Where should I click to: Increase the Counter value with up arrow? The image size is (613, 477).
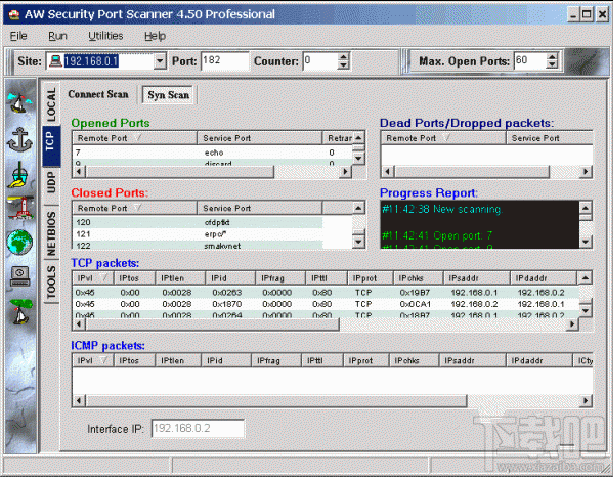pos(344,57)
